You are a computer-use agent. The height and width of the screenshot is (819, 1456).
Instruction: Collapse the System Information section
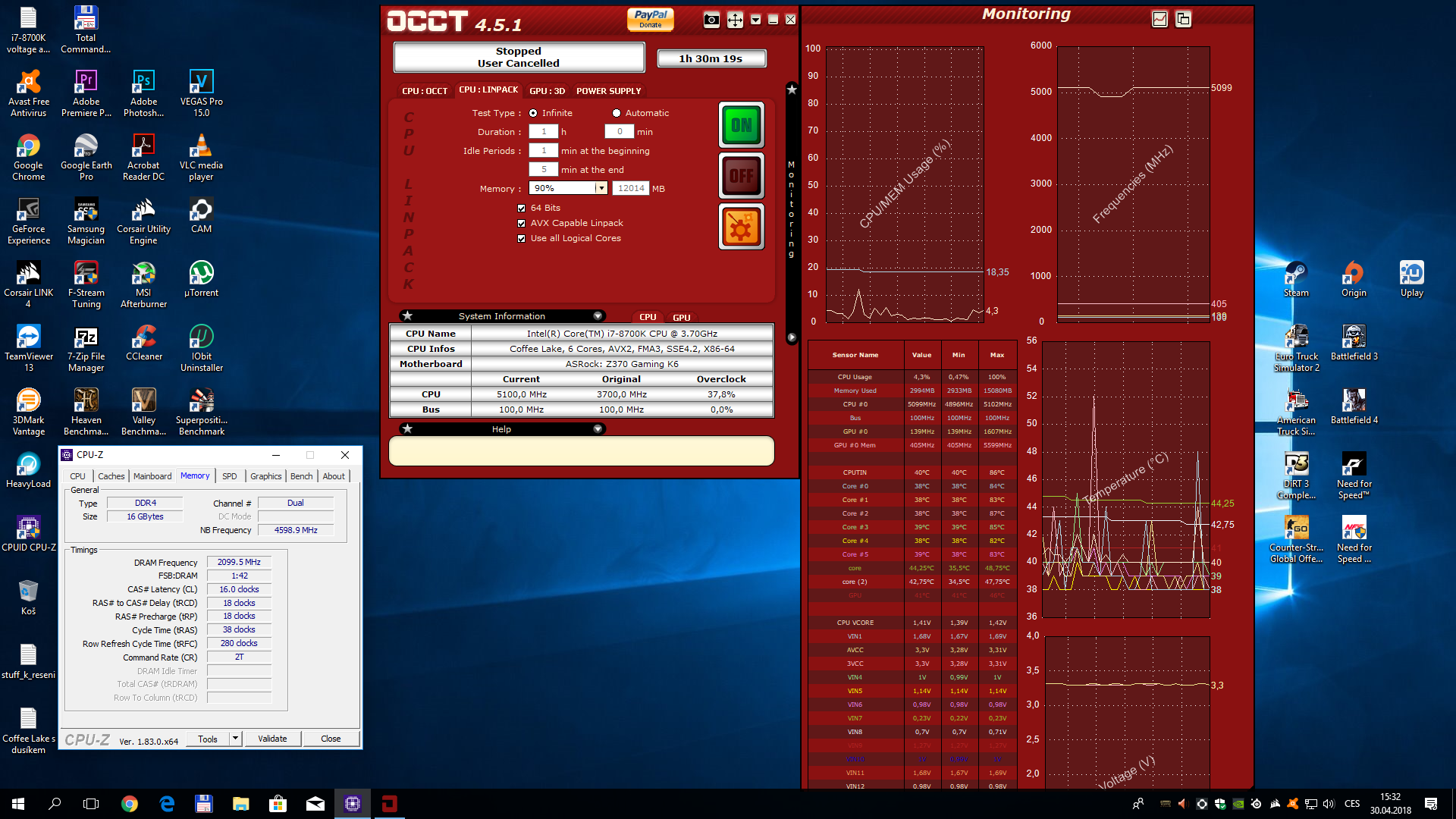(598, 316)
